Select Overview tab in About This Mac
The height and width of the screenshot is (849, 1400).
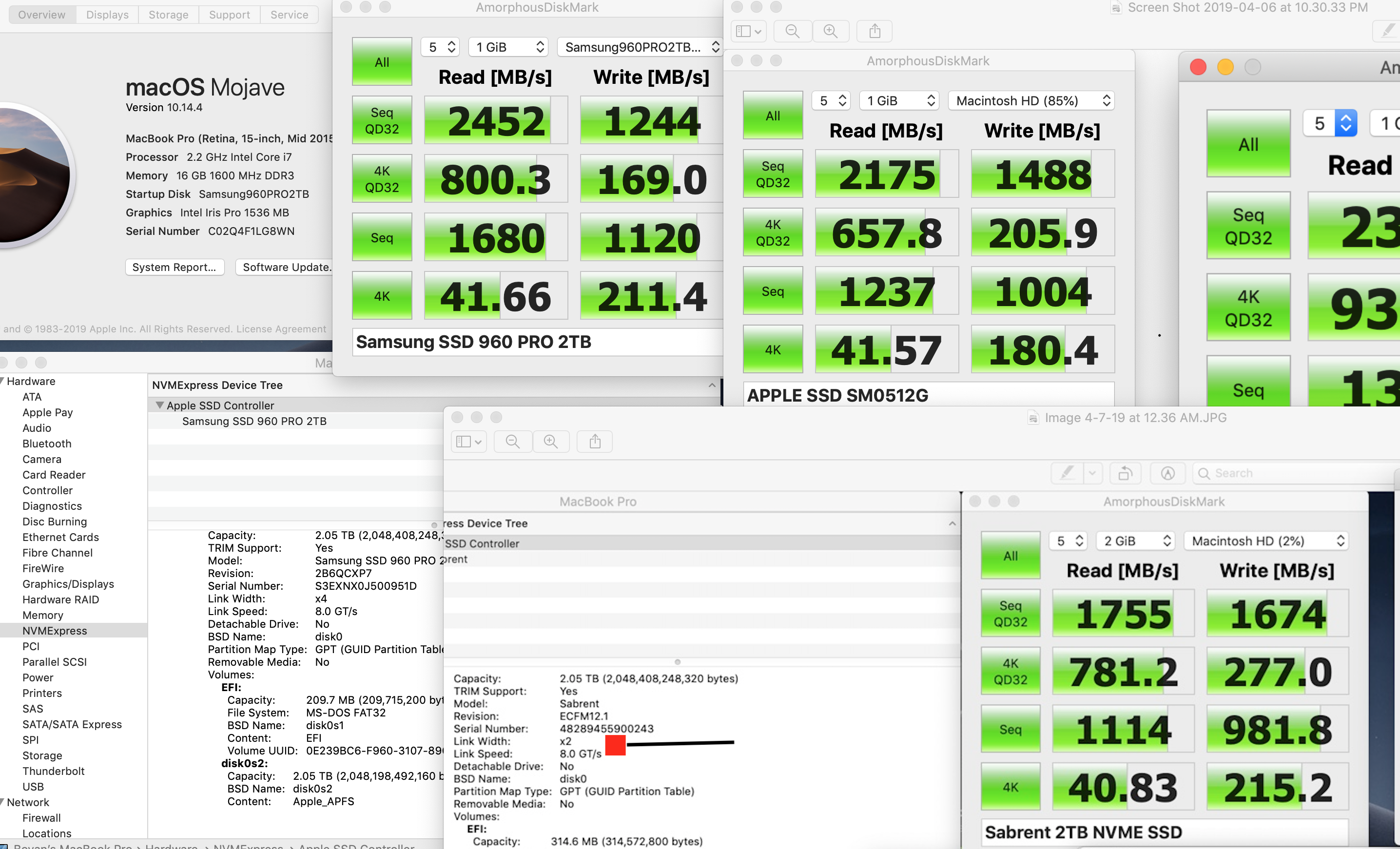click(42, 15)
